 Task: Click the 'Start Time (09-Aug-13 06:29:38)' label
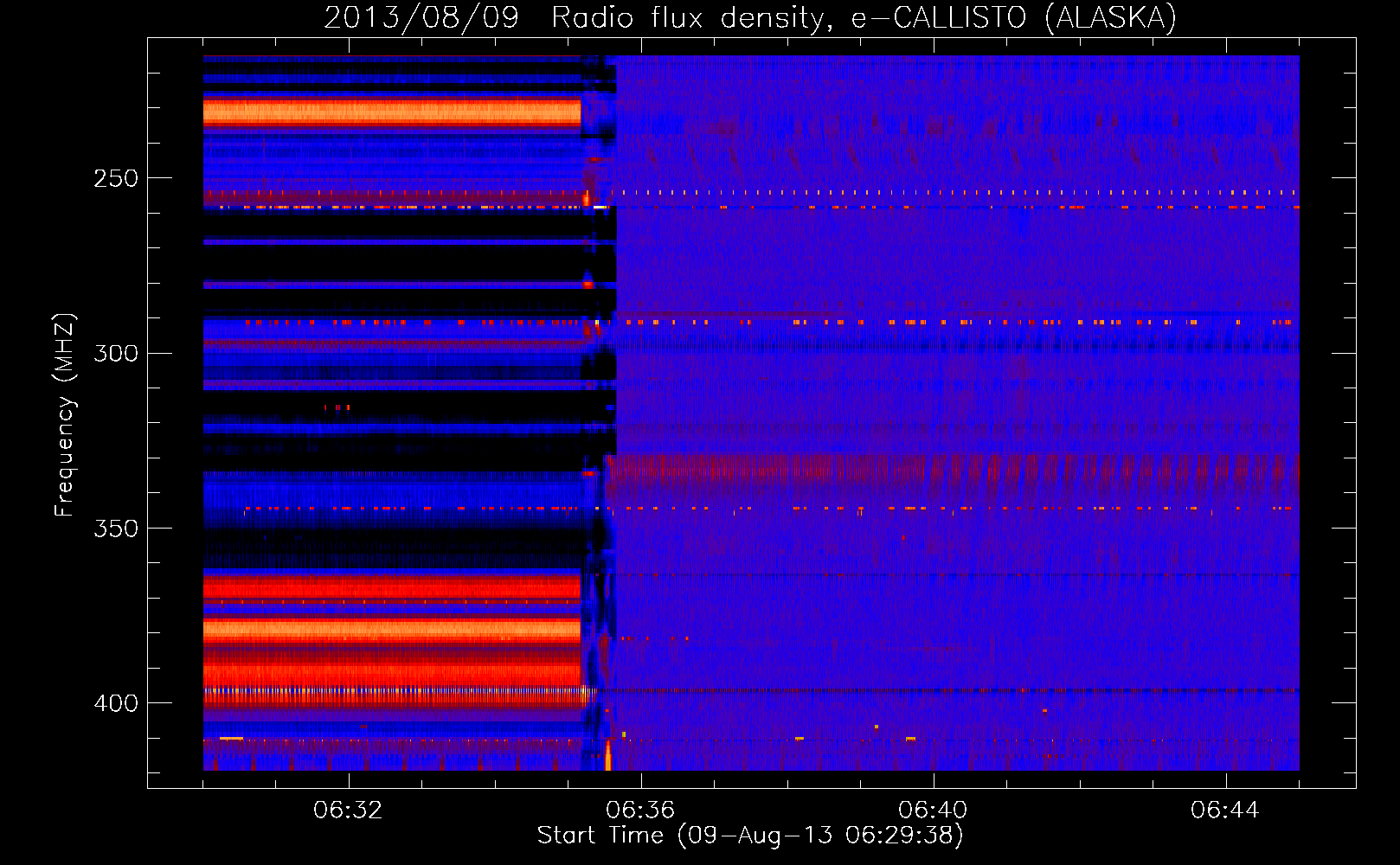tap(750, 836)
